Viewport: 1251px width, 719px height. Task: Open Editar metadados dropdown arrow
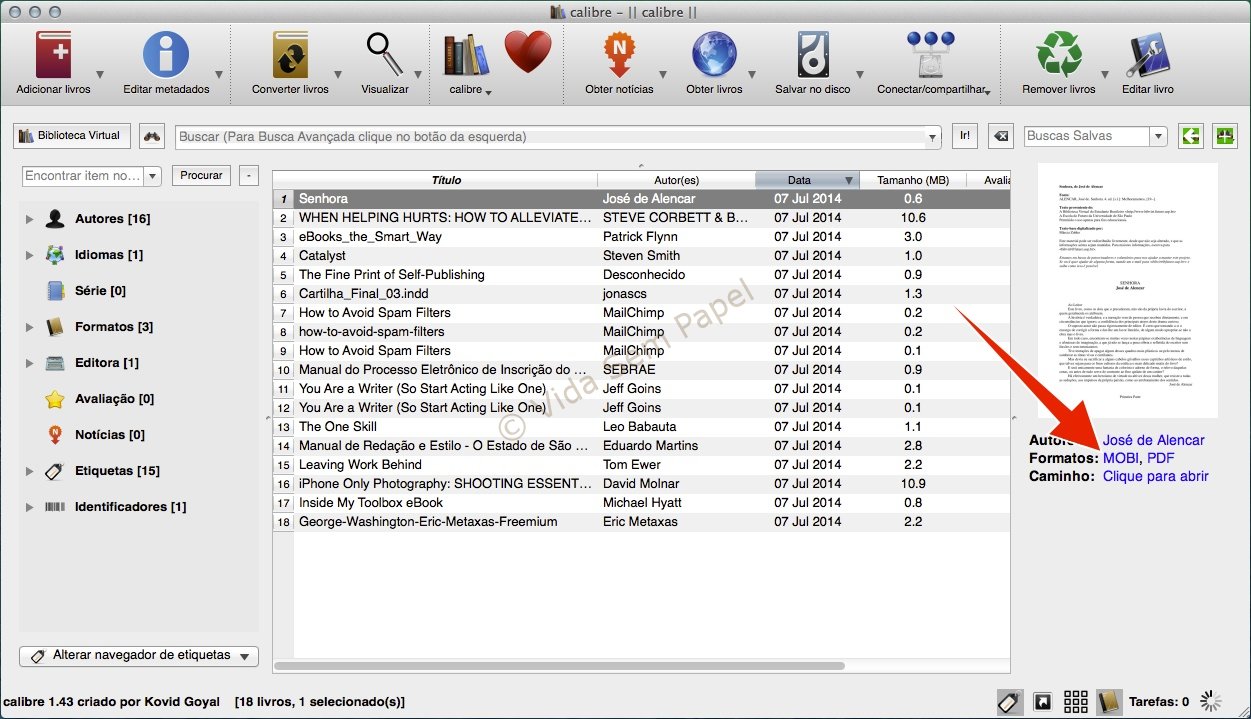218,75
